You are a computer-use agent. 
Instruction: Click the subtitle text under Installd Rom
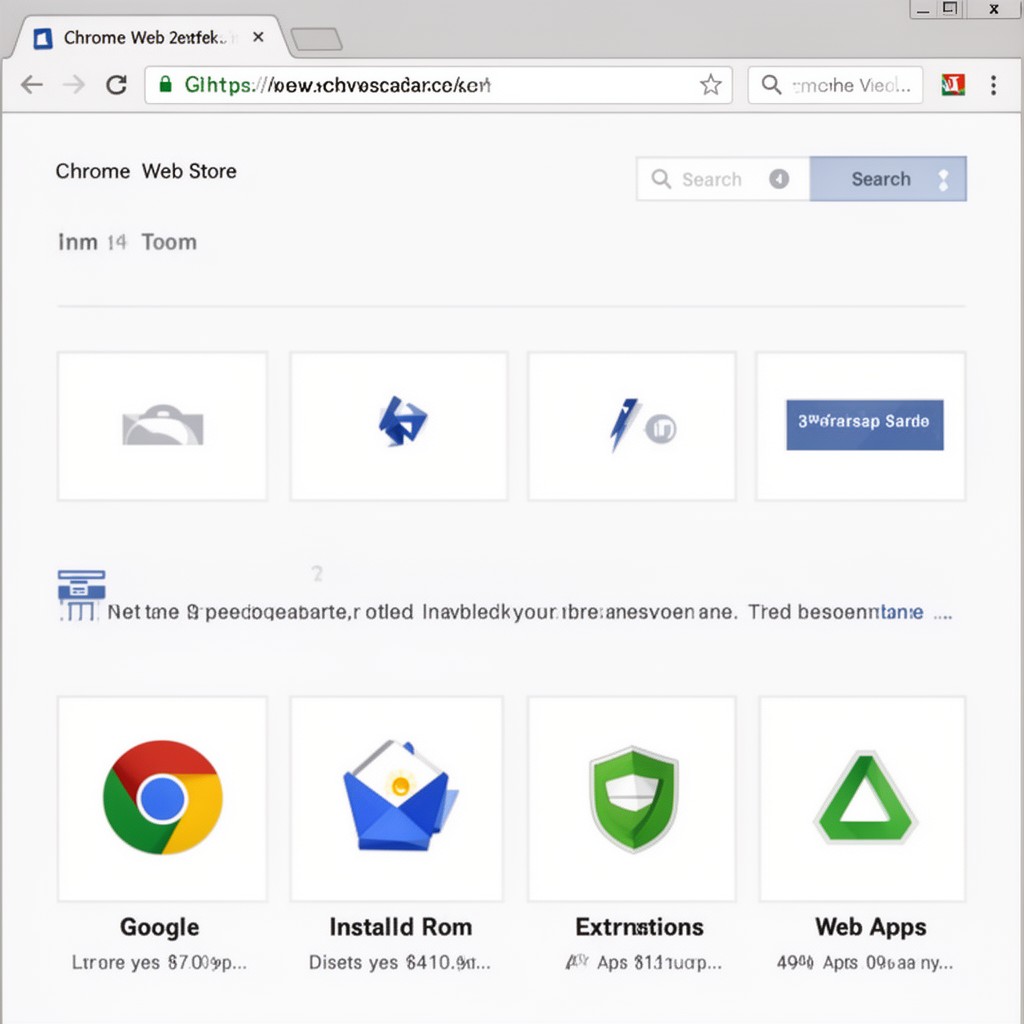click(x=400, y=963)
